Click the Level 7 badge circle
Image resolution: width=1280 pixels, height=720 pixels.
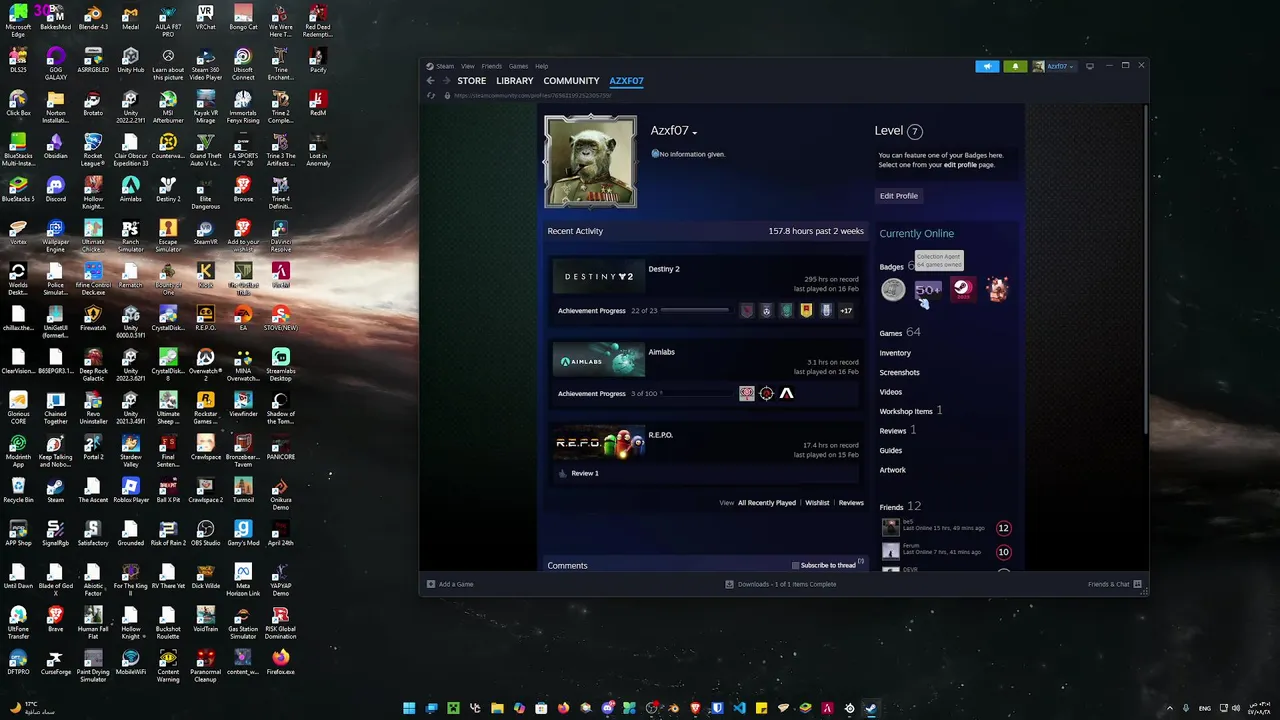click(914, 131)
